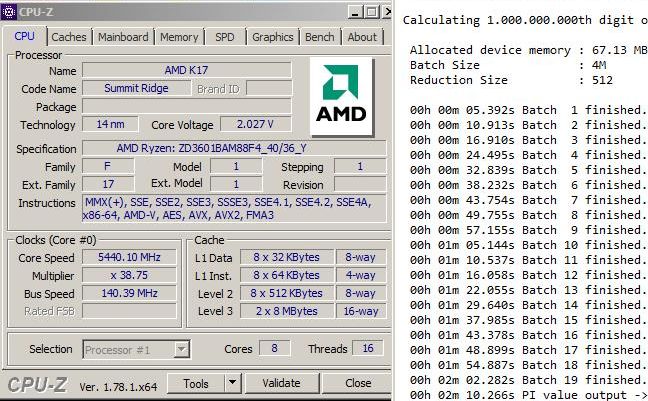Expand the Processor #1 selection dropdown

[x=182, y=350]
